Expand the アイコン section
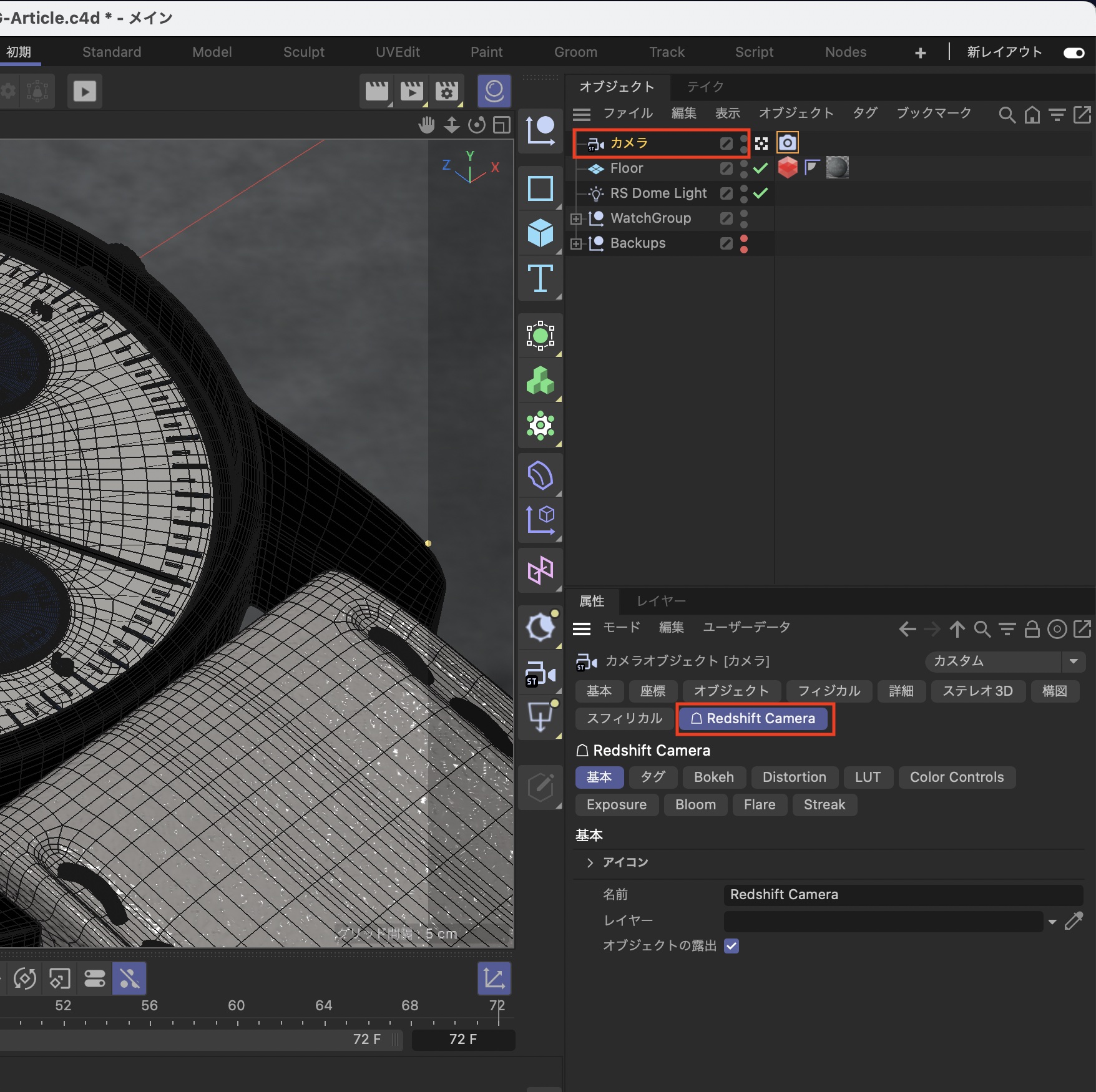Screen dimensions: 1096x1092 590,862
